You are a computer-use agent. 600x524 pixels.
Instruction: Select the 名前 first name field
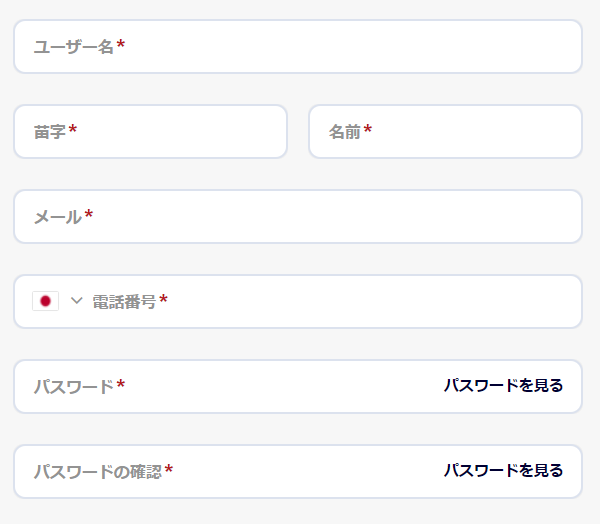point(445,131)
